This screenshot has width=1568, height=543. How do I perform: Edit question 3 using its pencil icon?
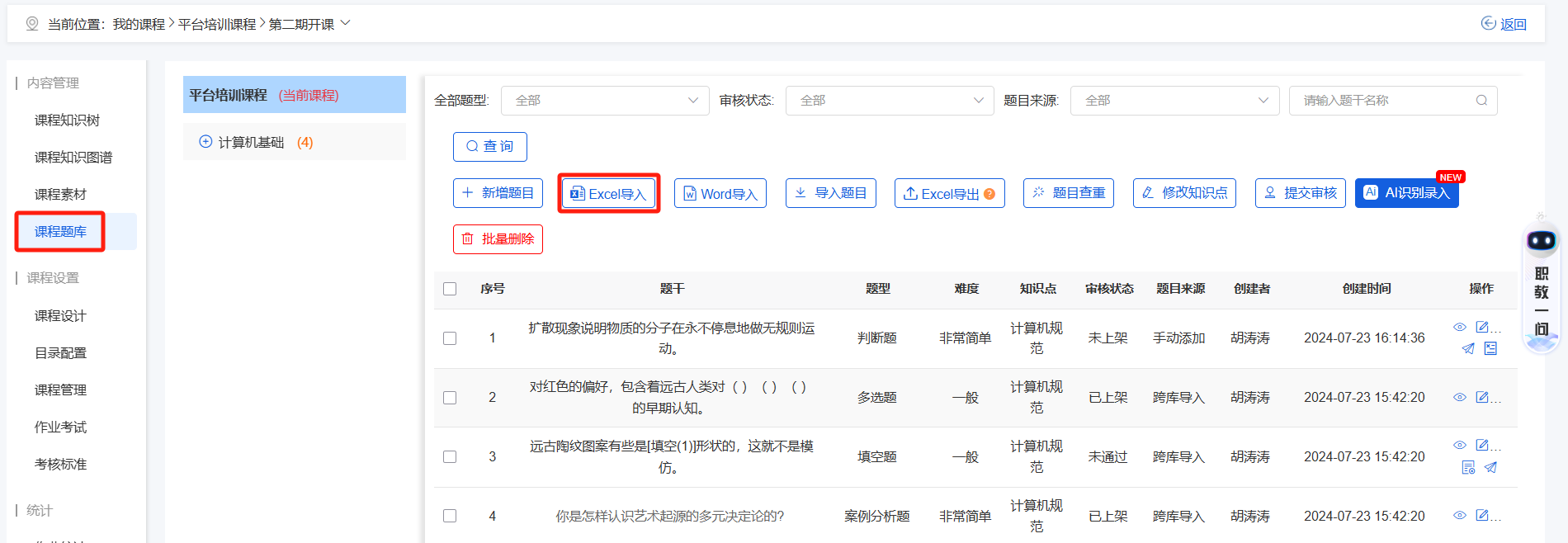coord(1482,445)
